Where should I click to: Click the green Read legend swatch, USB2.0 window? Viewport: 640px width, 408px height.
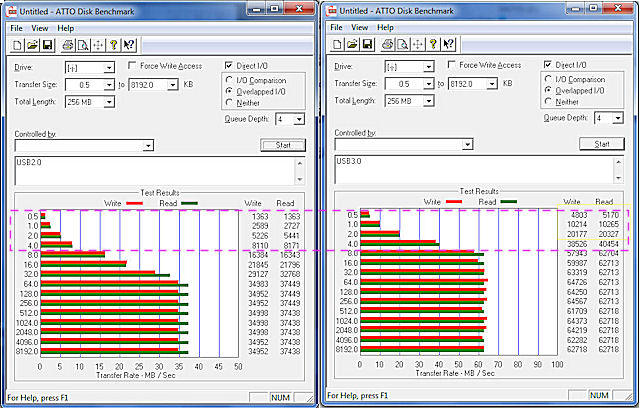[x=189, y=203]
